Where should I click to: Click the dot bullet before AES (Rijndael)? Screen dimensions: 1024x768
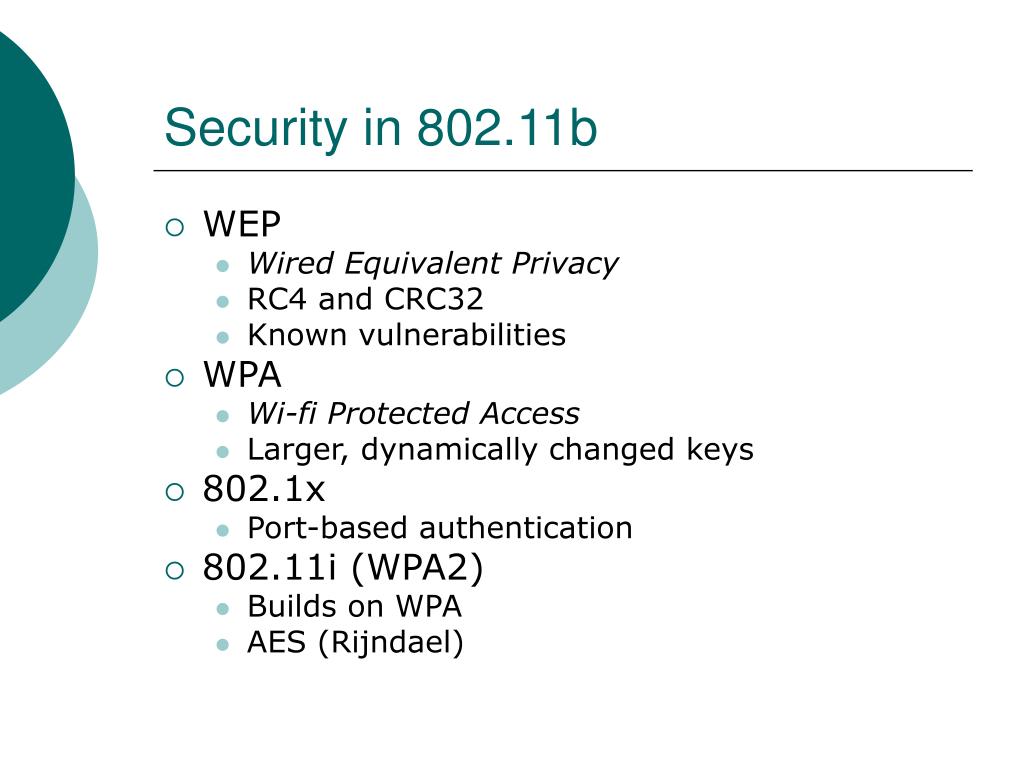coord(223,645)
